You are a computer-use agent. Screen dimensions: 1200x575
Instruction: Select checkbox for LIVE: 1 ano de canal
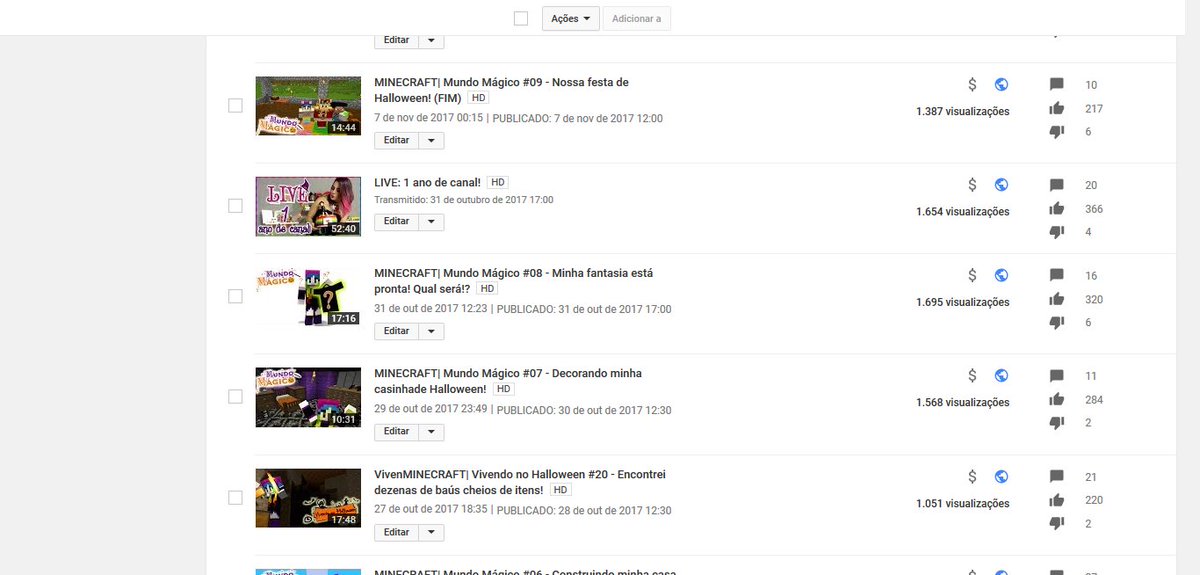tap(235, 205)
